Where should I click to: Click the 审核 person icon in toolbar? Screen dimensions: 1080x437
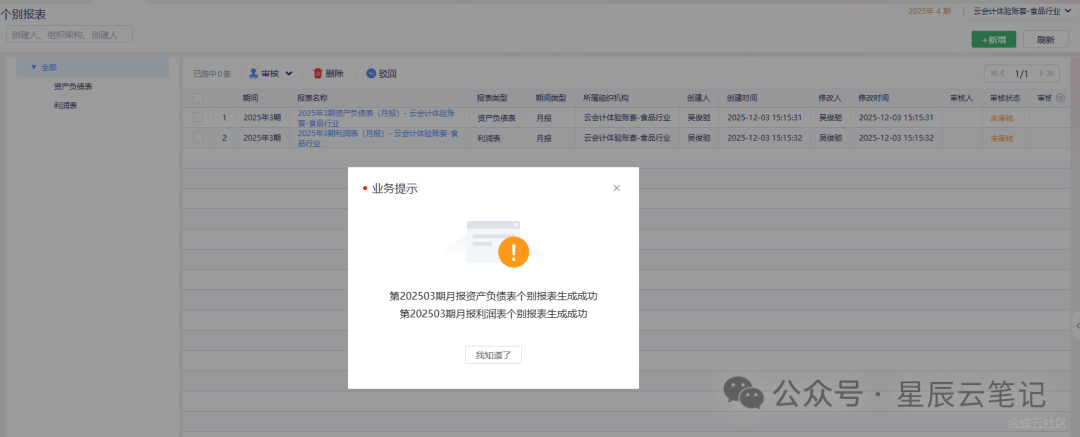(254, 73)
